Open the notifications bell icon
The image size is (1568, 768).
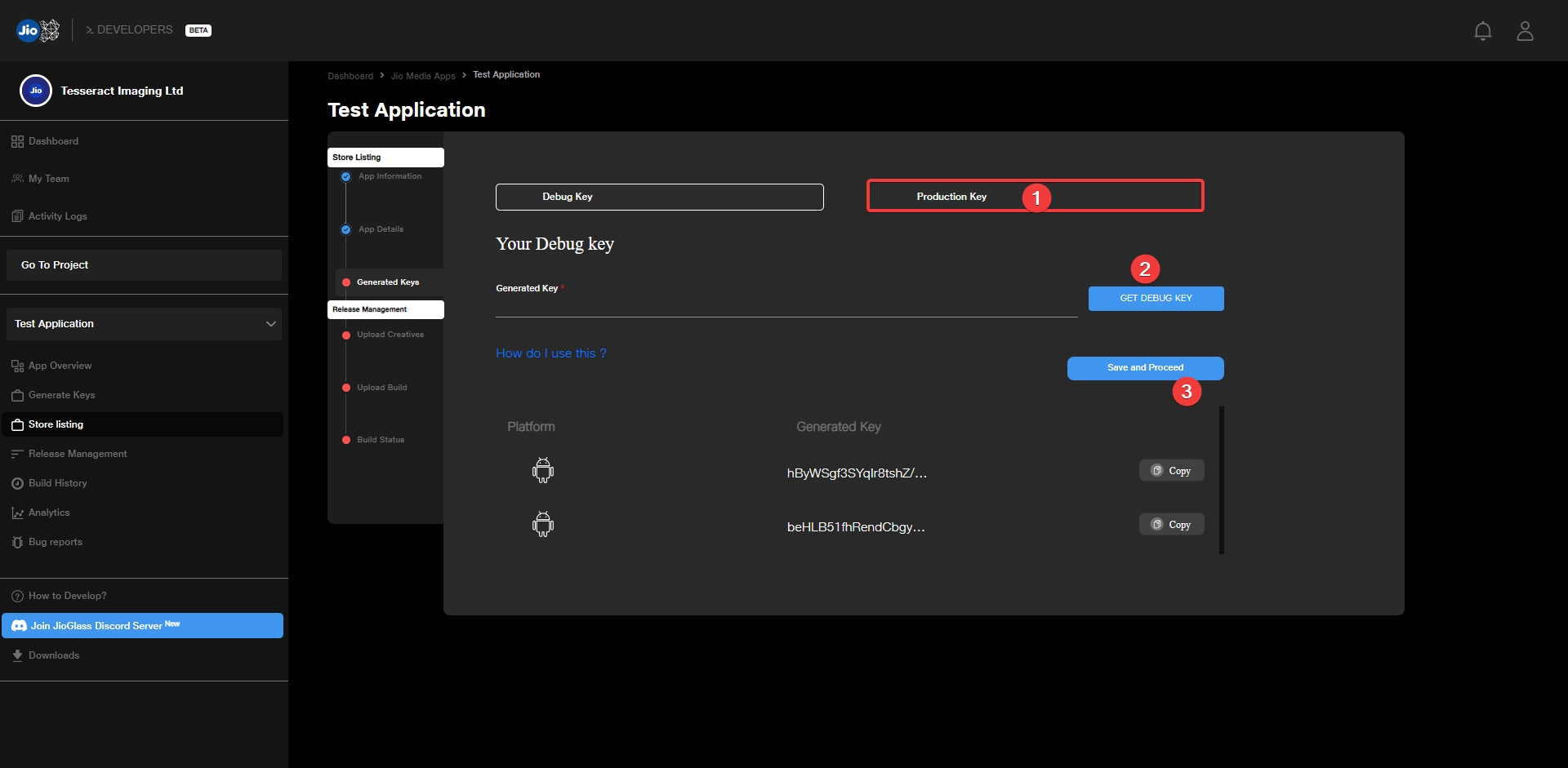(1482, 31)
